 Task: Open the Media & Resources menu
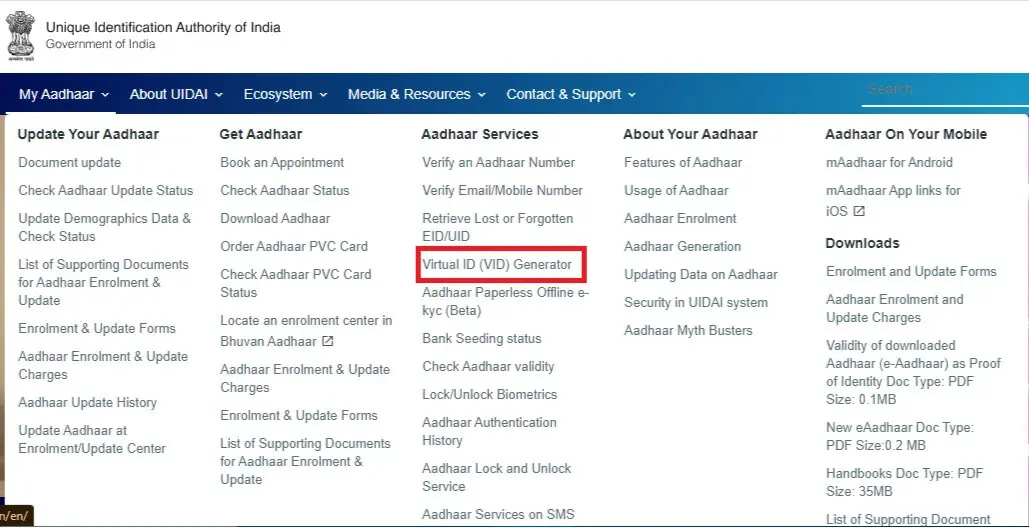pos(416,94)
